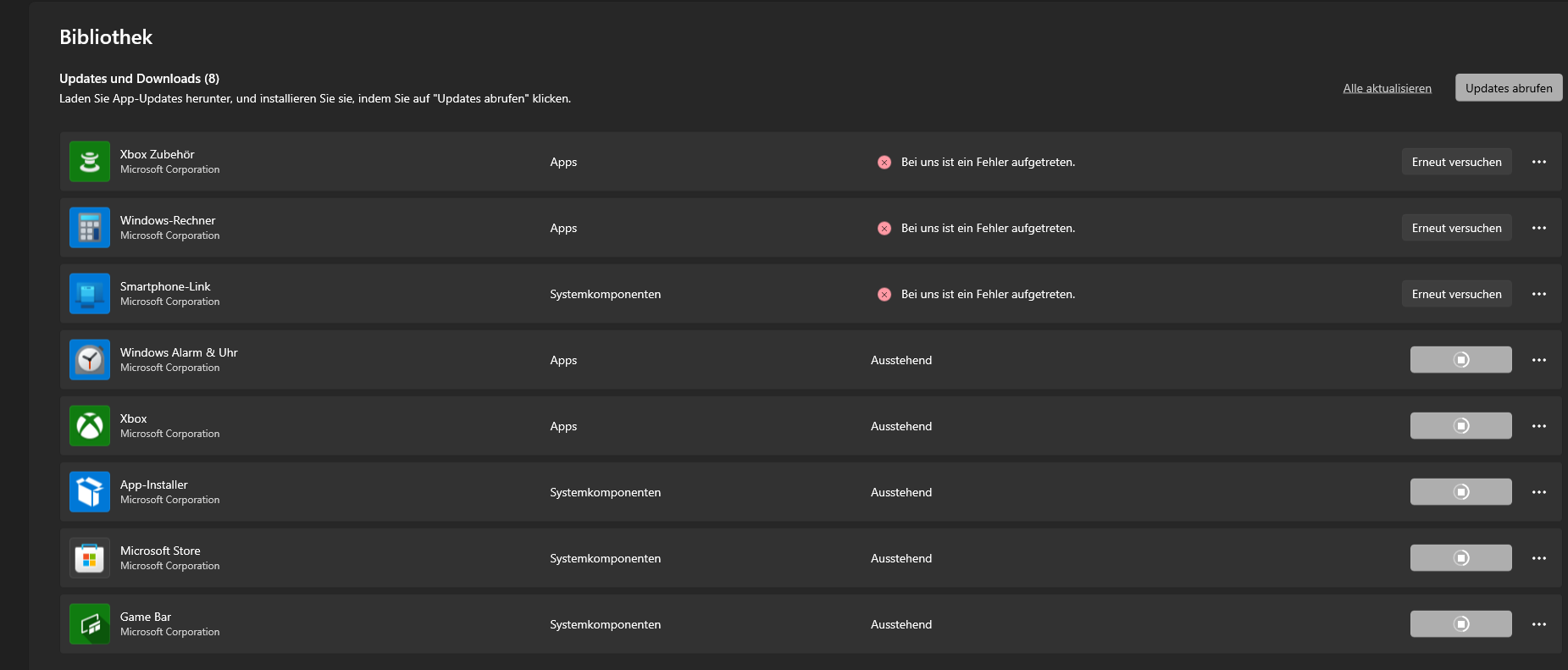Viewport: 1568px width, 670px height.
Task: Select the Microsoft Store app name
Action: [160, 551]
